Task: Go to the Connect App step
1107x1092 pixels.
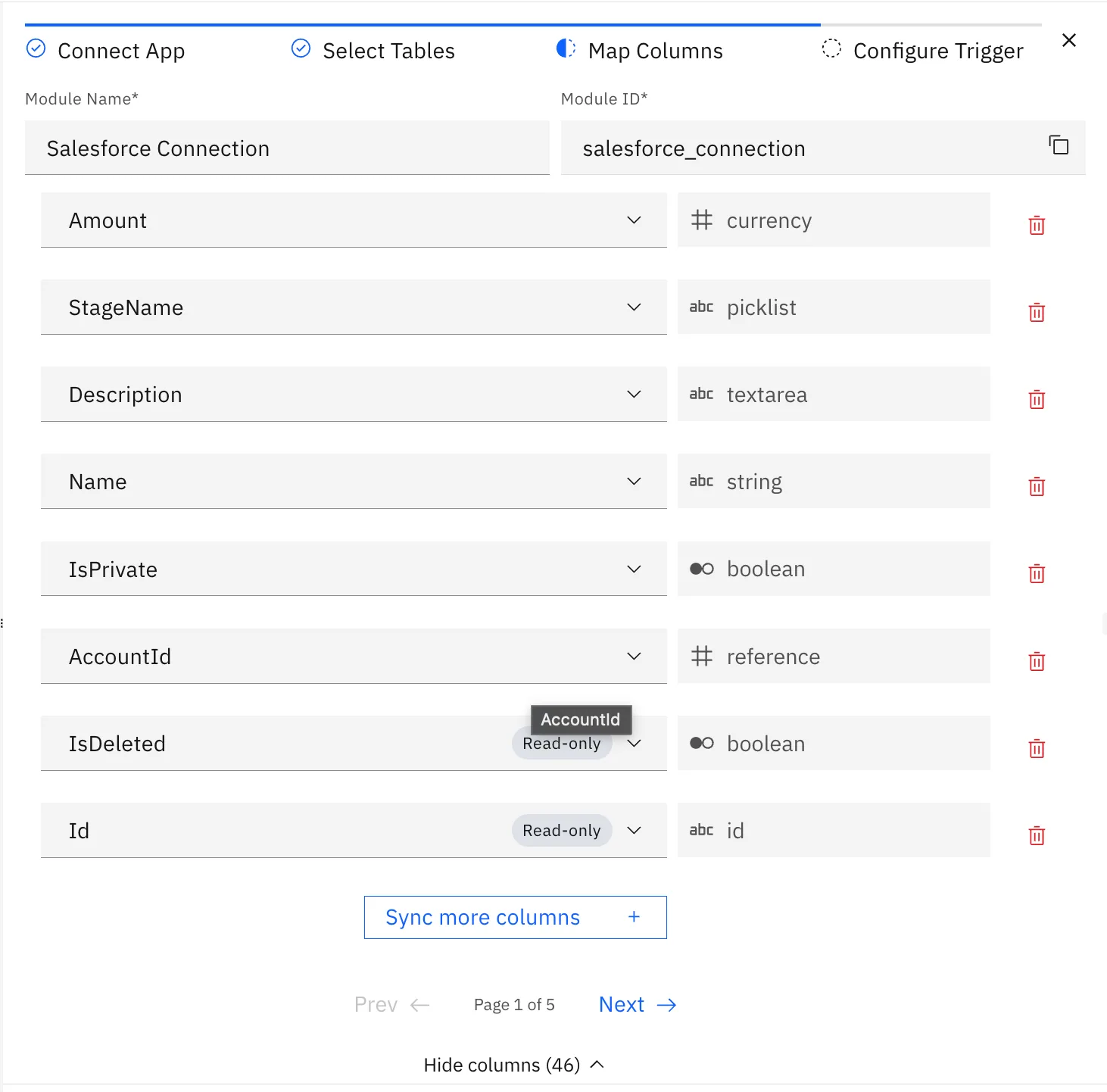Action: click(x=106, y=50)
